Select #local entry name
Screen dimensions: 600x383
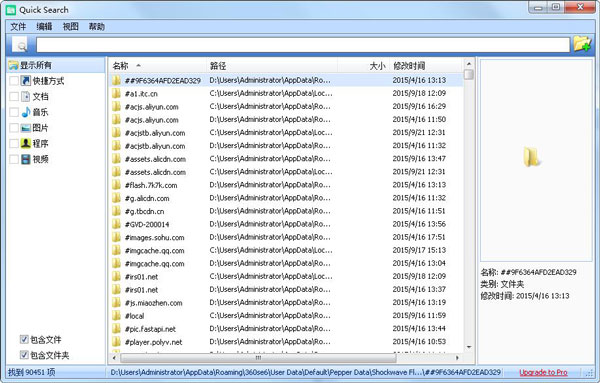tap(134, 316)
